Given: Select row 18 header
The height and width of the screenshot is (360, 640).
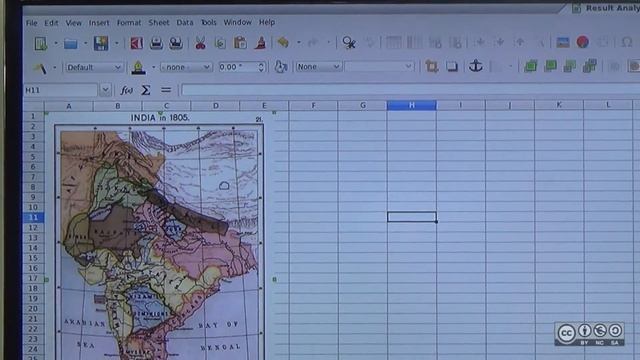Looking at the screenshot, I should [33, 289].
